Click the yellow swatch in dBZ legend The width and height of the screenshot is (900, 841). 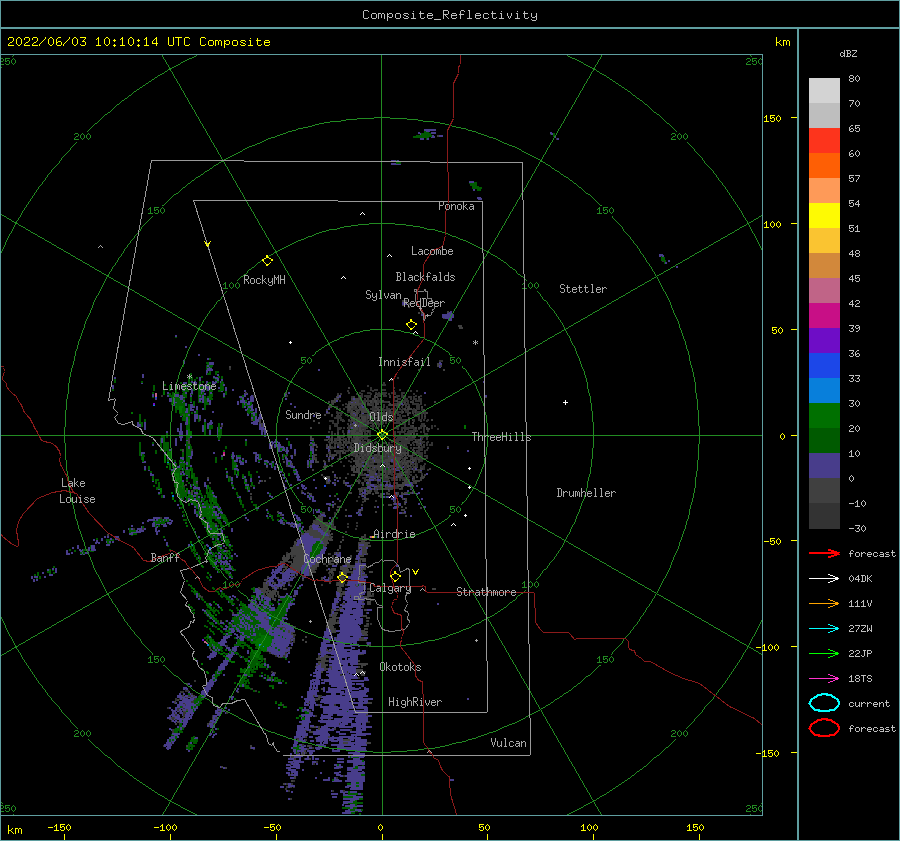coord(824,216)
